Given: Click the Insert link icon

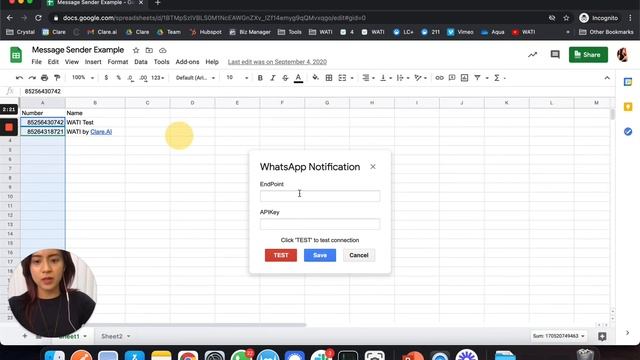Looking at the screenshot, I should (439, 78).
